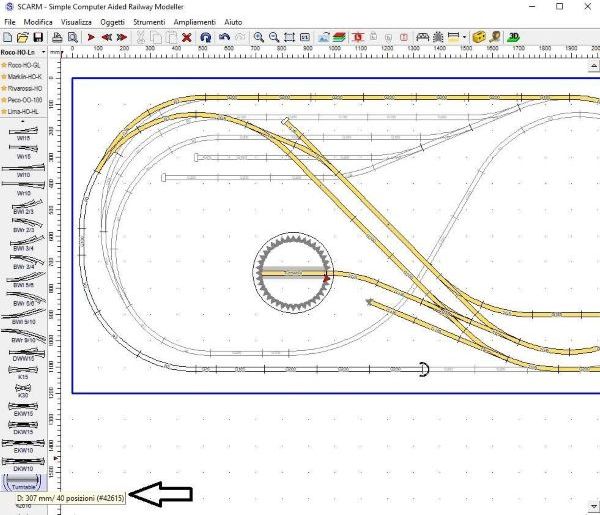The height and width of the screenshot is (515, 600).
Task: Click the mm units button beside the ruler
Action: [54, 52]
